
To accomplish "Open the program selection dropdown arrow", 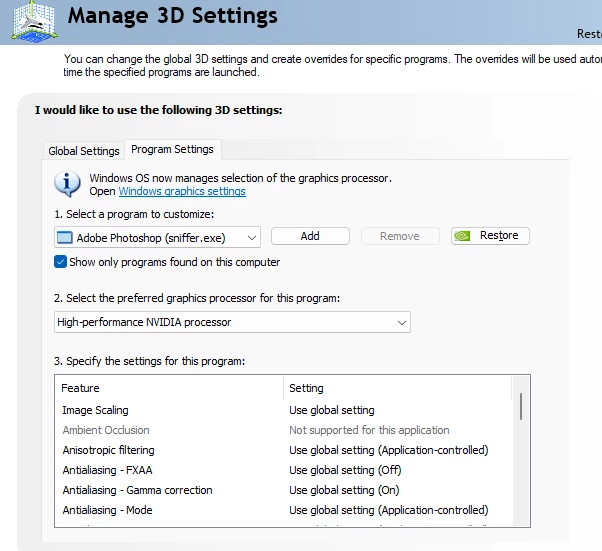I will point(252,238).
